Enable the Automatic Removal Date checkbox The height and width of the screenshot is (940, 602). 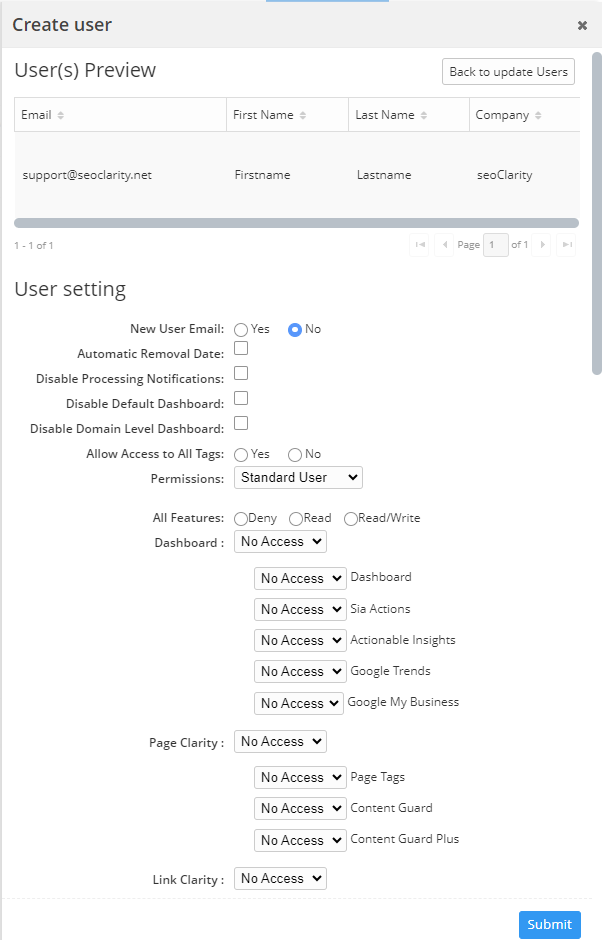(241, 349)
